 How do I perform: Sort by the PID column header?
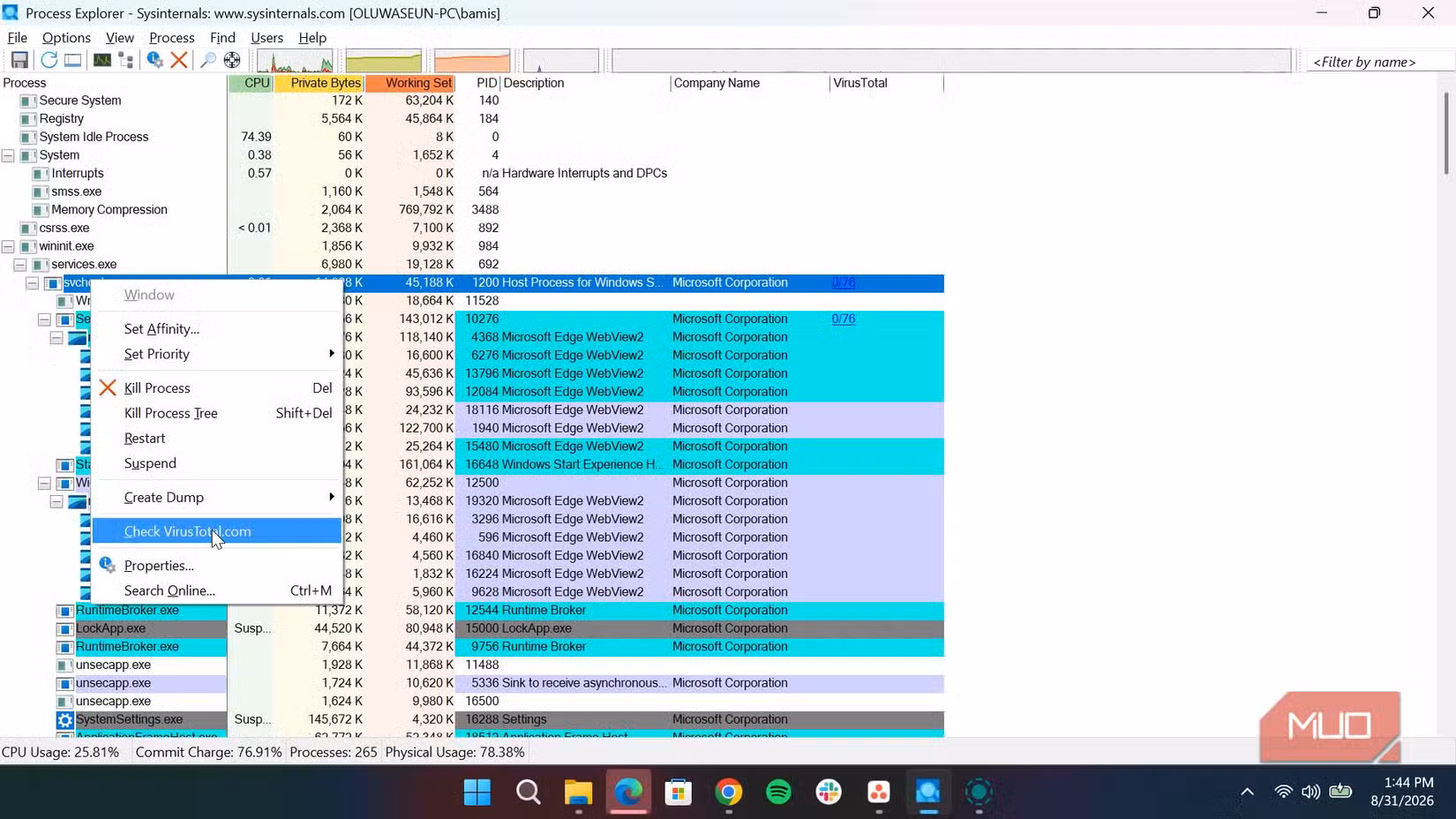[x=478, y=83]
